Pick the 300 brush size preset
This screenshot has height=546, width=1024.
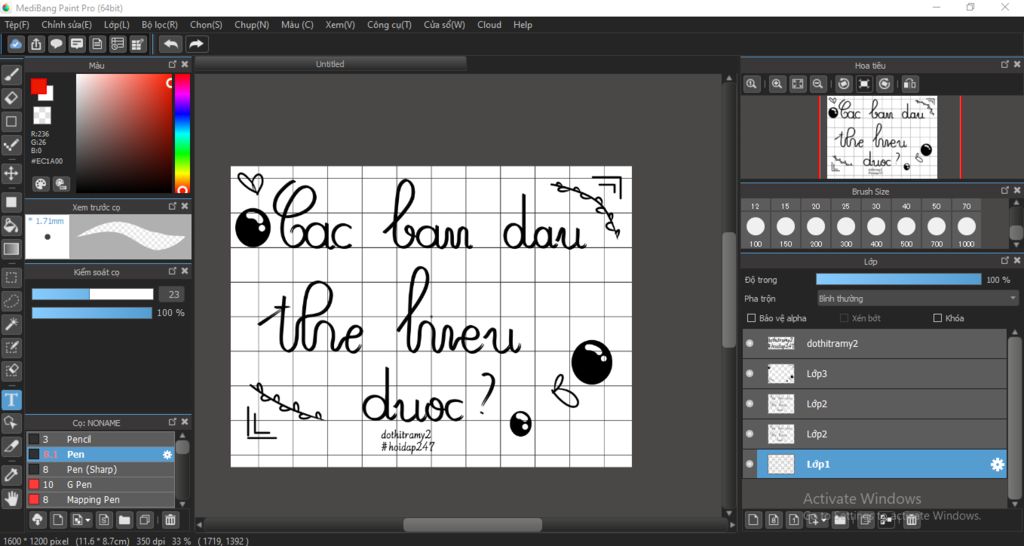point(846,227)
